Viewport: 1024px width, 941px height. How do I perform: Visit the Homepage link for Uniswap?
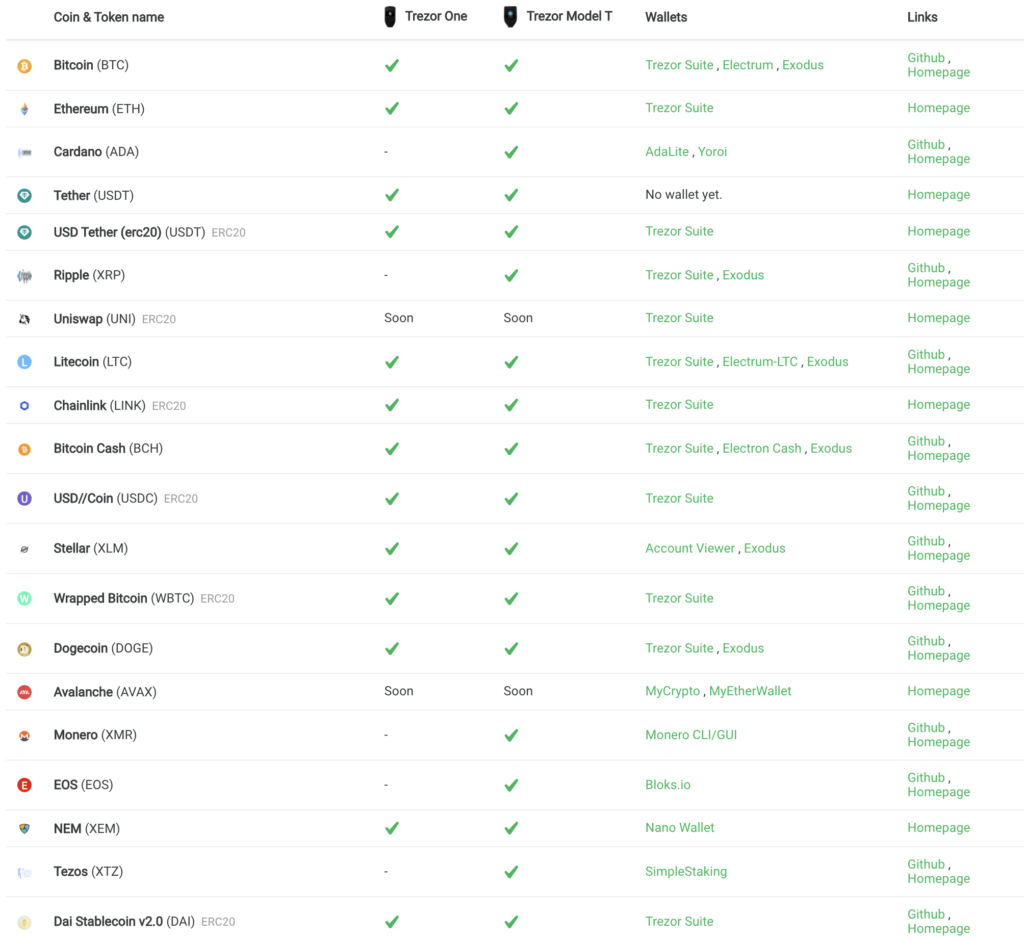click(938, 318)
